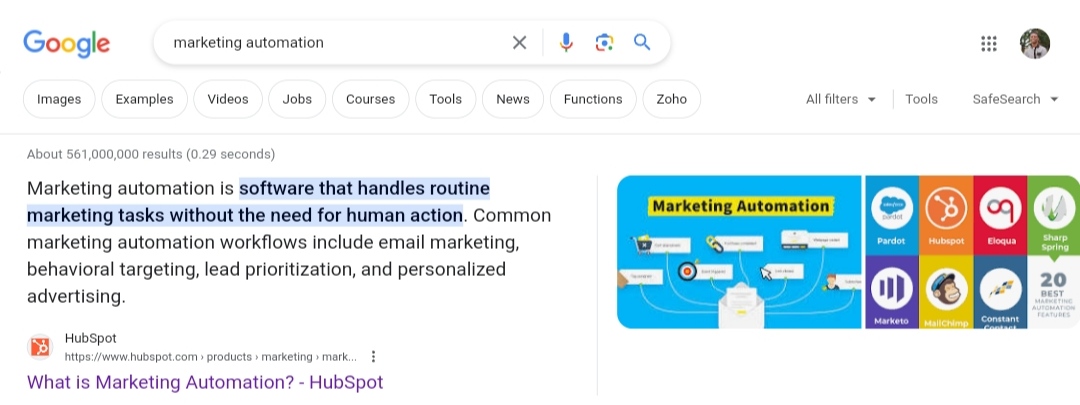Image resolution: width=1080 pixels, height=405 pixels.
Task: Click the Eloqua logo tile
Action: (1000, 216)
